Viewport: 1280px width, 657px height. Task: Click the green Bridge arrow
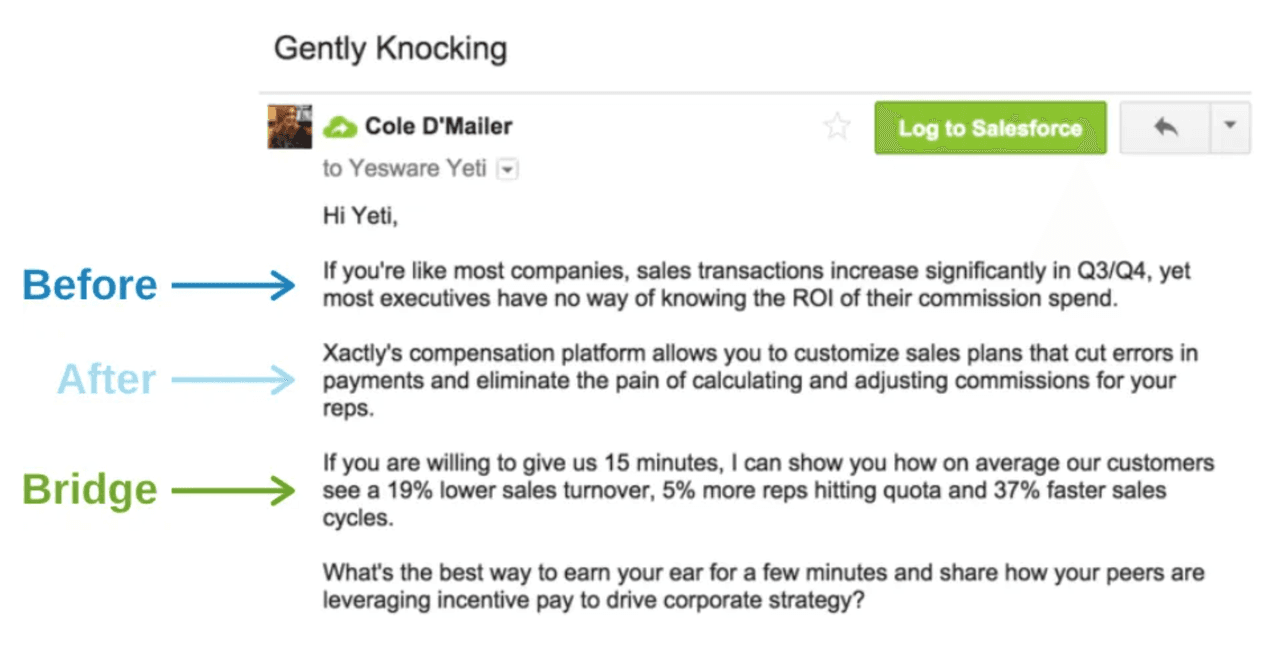(x=234, y=490)
